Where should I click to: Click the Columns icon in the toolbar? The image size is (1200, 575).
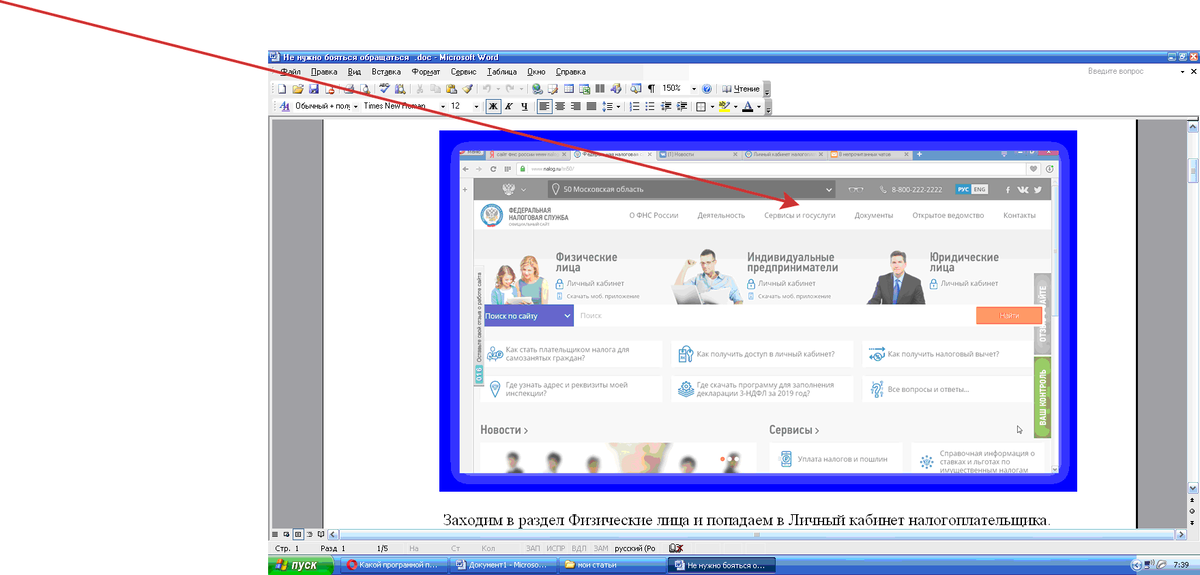(600, 89)
